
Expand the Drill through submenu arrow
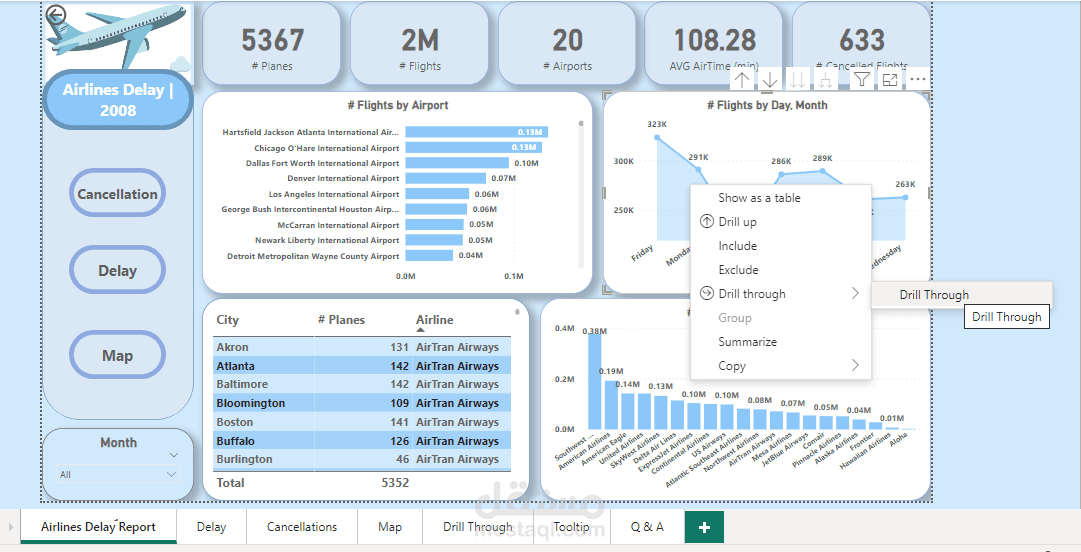(x=855, y=294)
